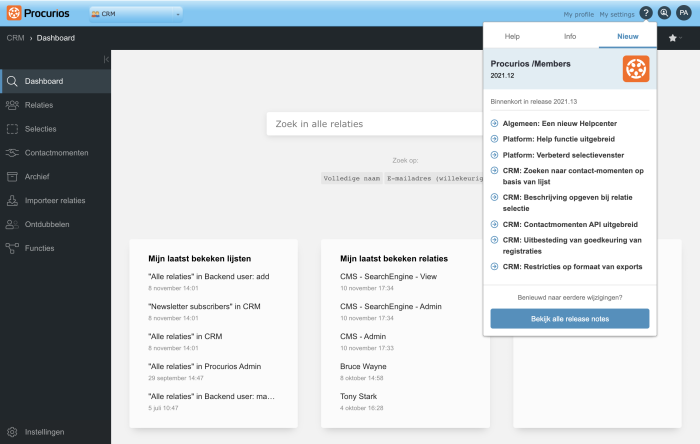Open the user search icon in header
The width and height of the screenshot is (700, 444).
(664, 13)
